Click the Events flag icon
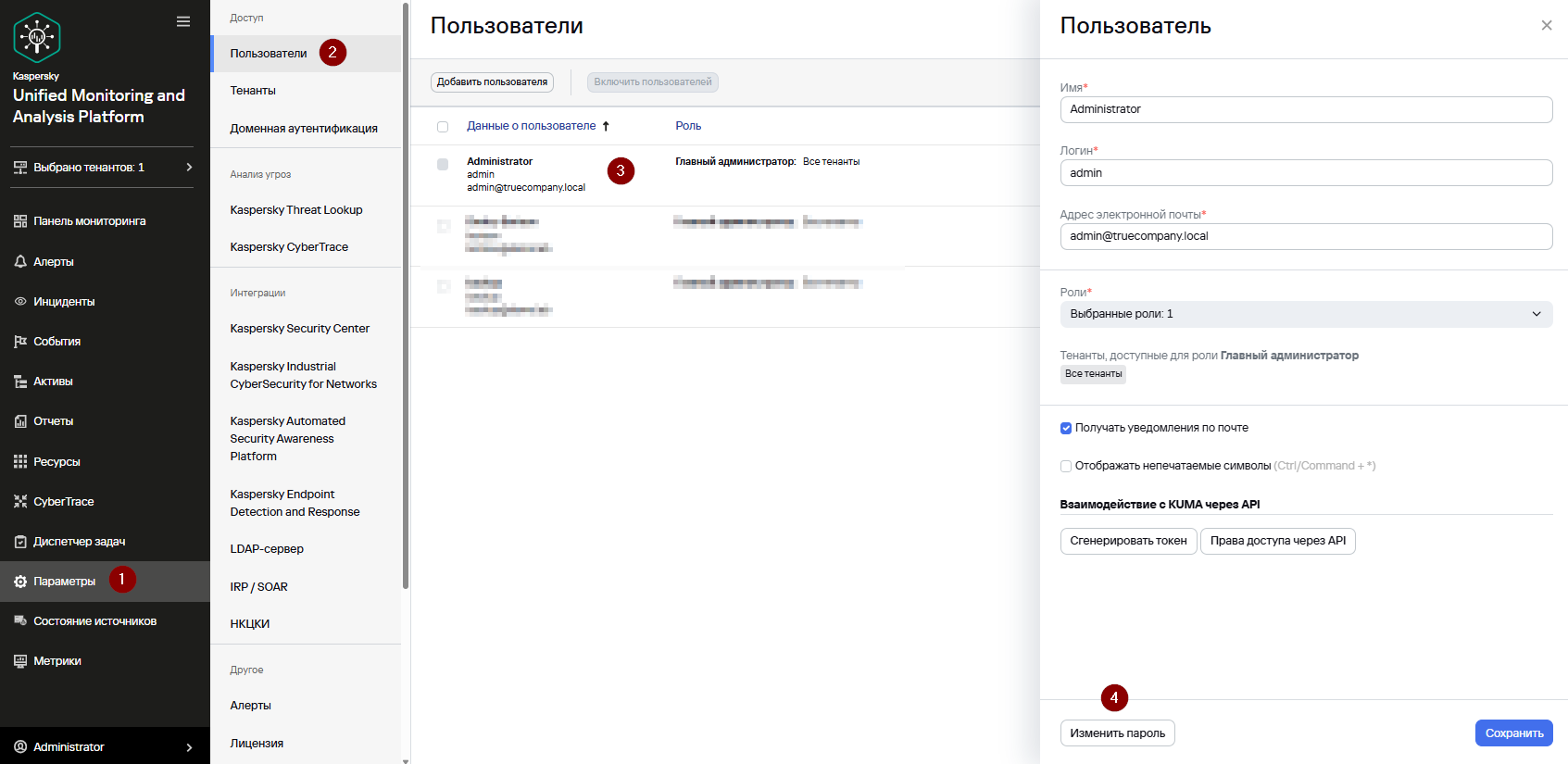 tap(20, 342)
